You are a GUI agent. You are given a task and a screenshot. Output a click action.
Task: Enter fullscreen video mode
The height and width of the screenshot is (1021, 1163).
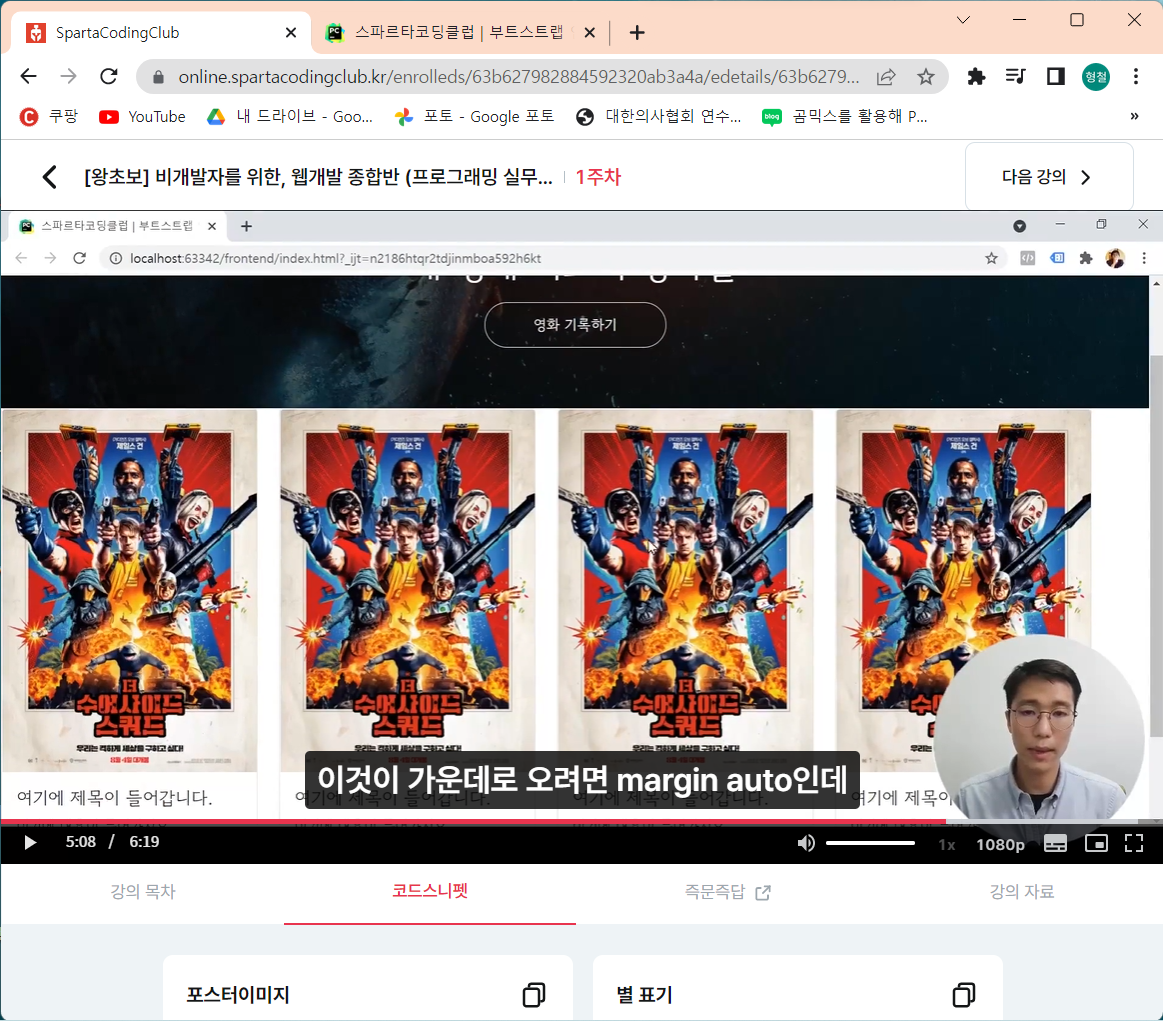tap(1134, 843)
